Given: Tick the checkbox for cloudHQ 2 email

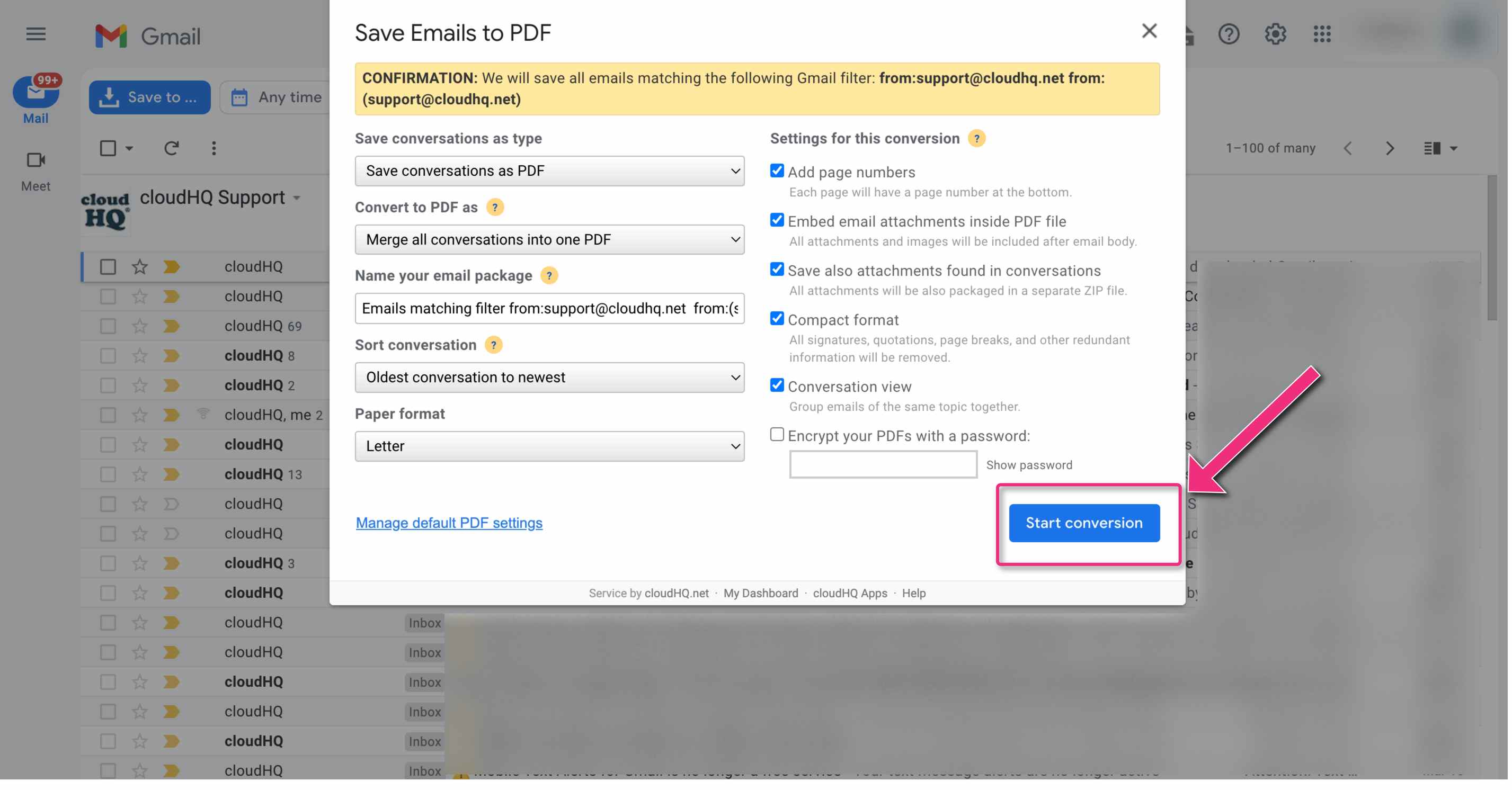Looking at the screenshot, I should tap(108, 385).
